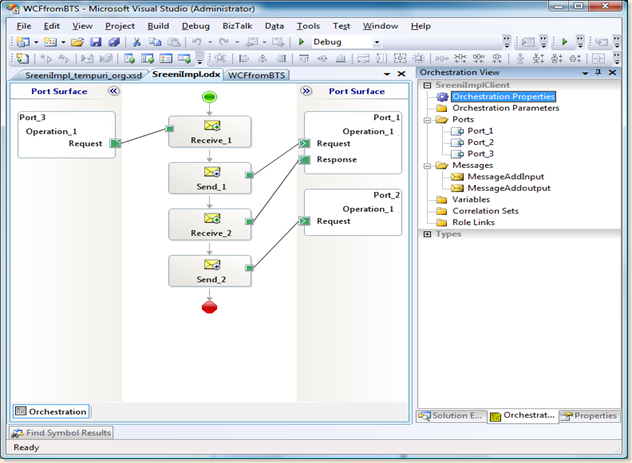Click the Align to Grid icon

click(x=220, y=59)
